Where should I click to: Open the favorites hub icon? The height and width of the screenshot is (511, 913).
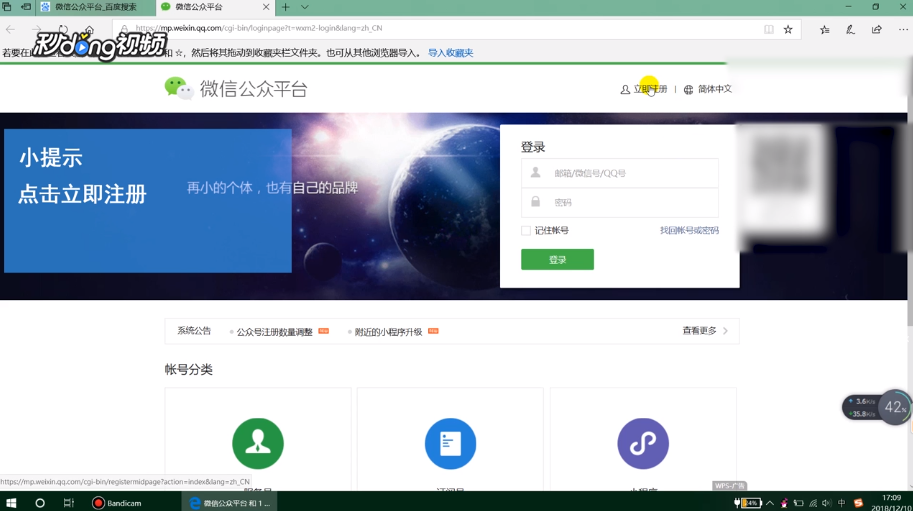(x=824, y=29)
